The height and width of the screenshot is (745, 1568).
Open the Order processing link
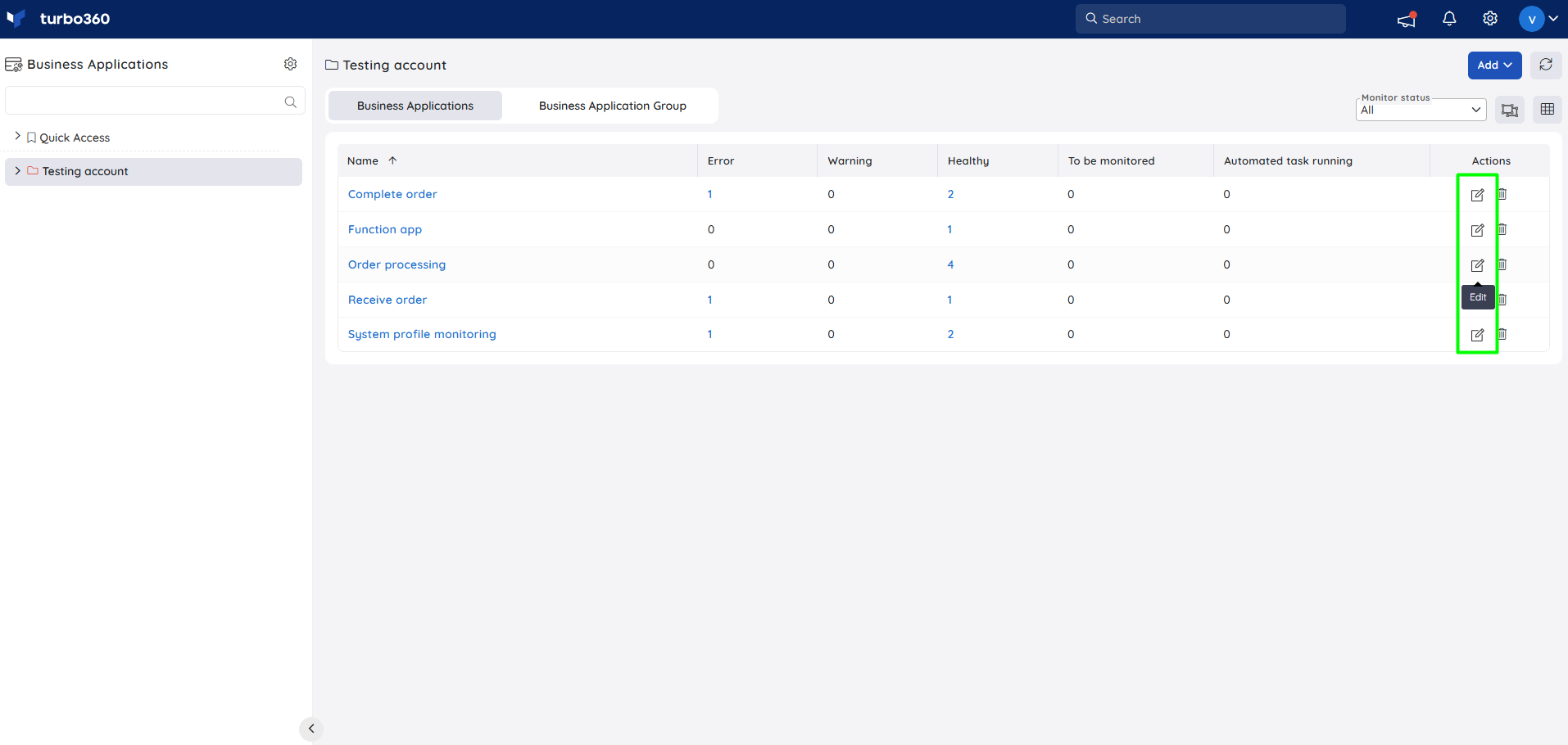(x=397, y=264)
